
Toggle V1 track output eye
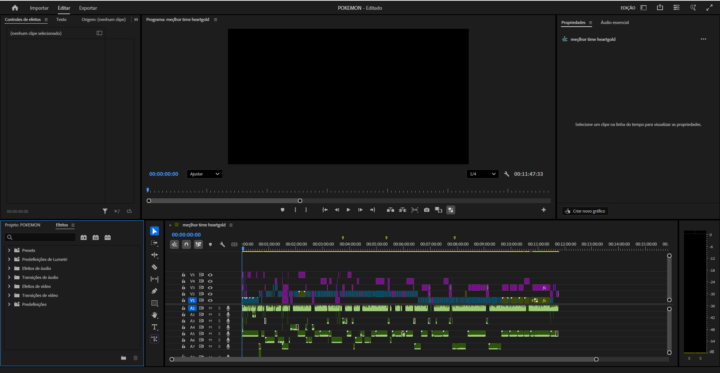pyautogui.click(x=210, y=300)
